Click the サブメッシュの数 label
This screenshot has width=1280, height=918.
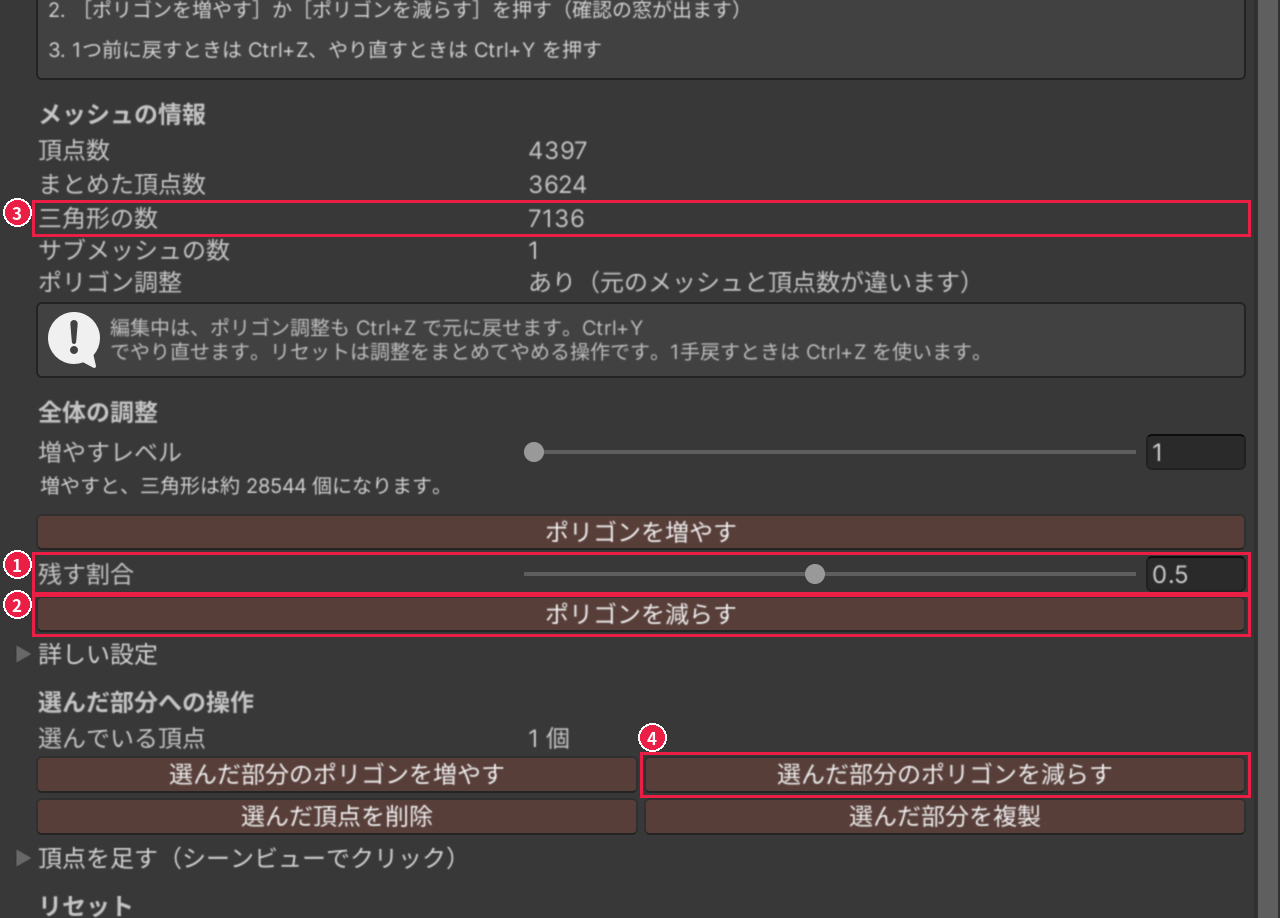click(x=134, y=250)
